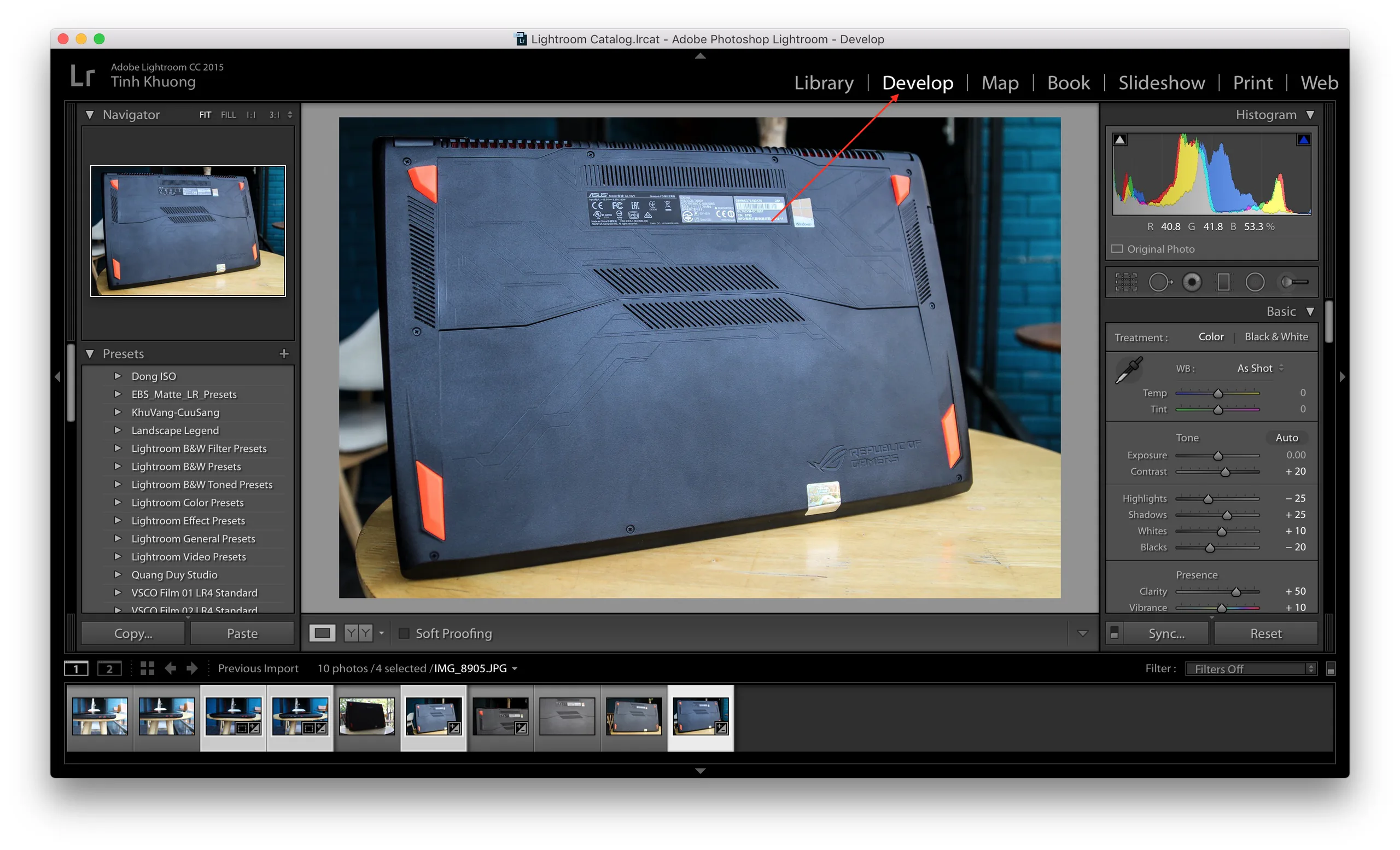Viewport: 1400px width, 850px height.
Task: Expand Lightroom Color Presets folder
Action: coord(118,502)
